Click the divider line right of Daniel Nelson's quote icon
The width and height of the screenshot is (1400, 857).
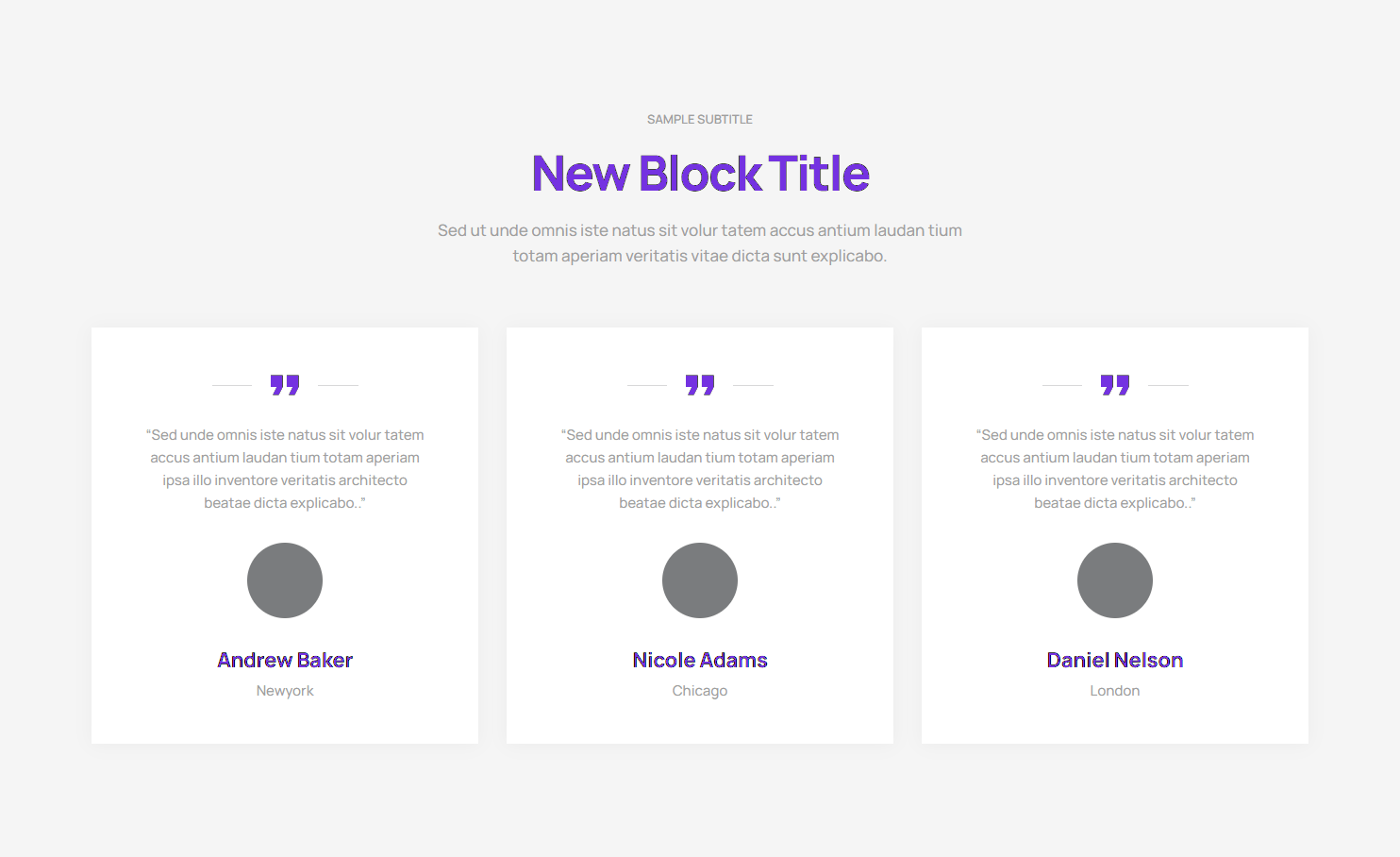[1168, 385]
